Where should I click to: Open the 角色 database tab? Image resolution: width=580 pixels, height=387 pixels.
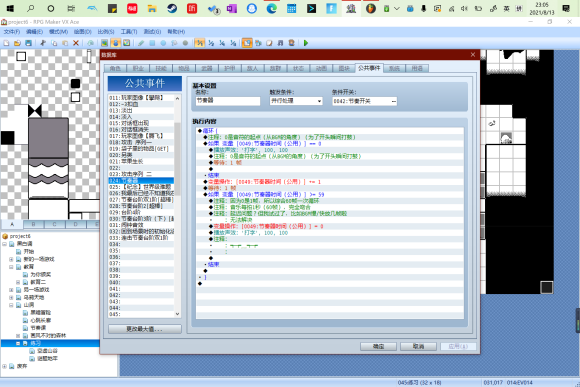click(x=115, y=68)
